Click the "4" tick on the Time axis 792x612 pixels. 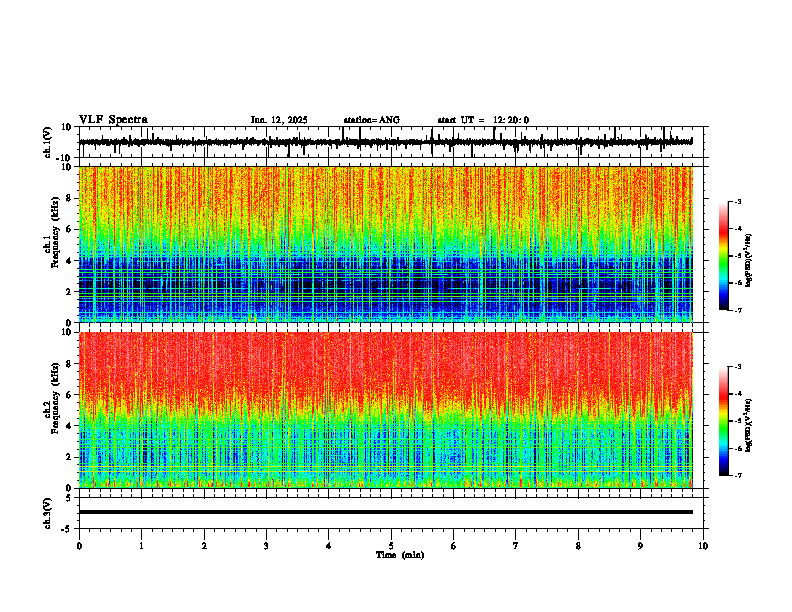[x=329, y=546]
